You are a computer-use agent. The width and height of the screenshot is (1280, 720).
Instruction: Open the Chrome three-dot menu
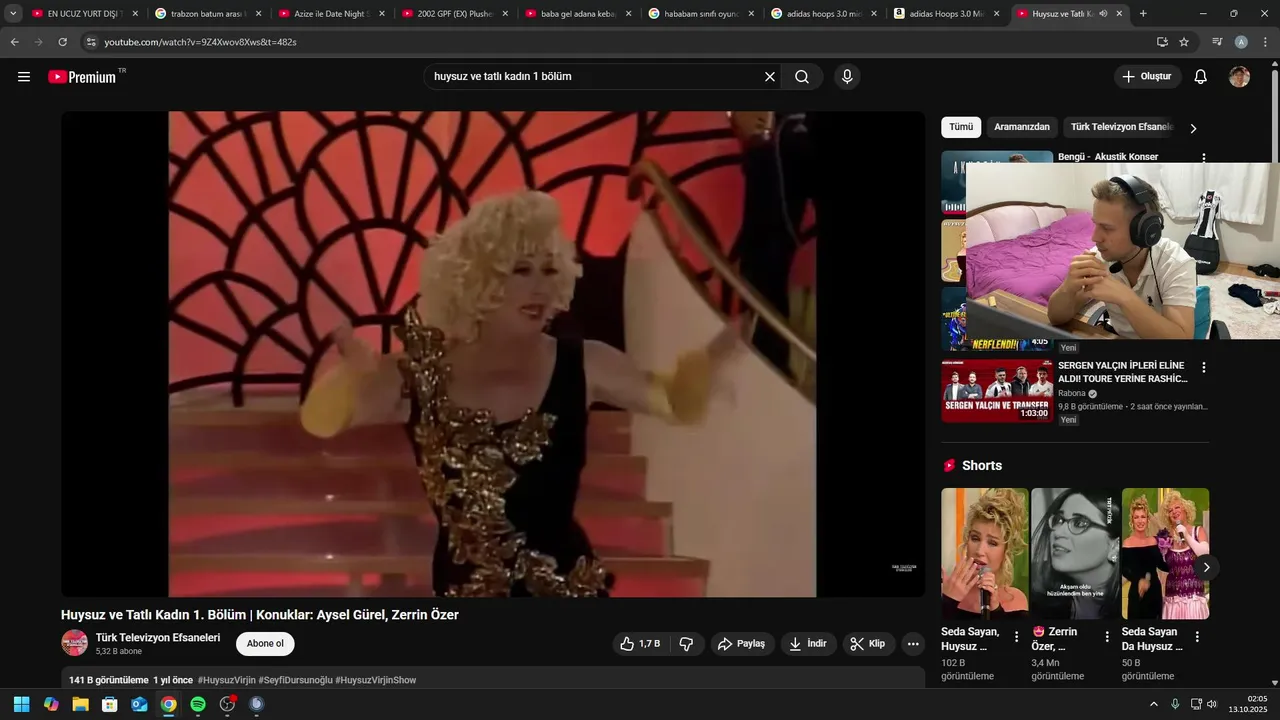1265,42
